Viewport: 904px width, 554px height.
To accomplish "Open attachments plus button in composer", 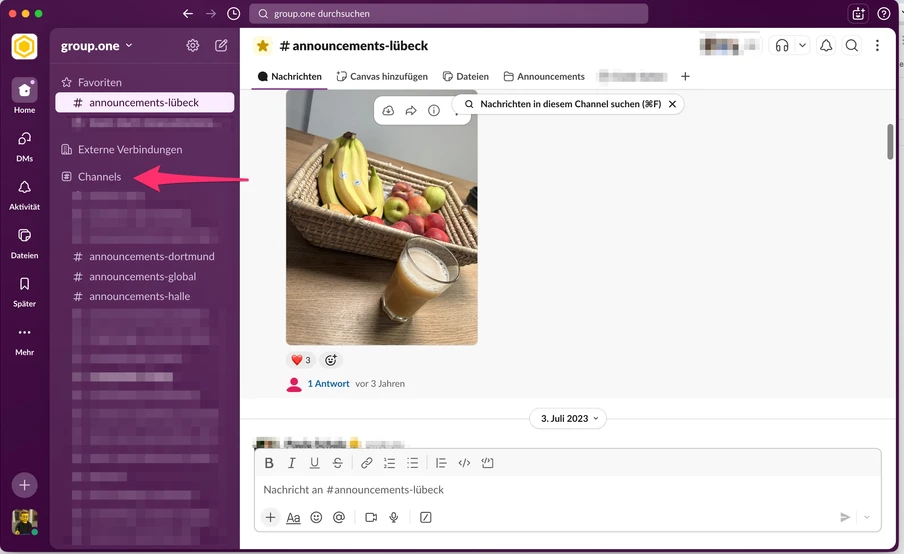I will point(270,517).
